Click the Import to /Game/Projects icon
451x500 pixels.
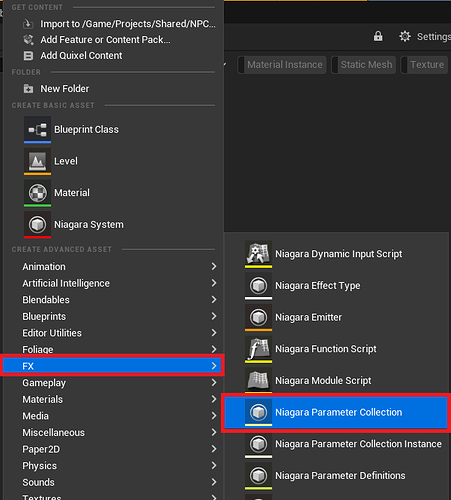[x=28, y=24]
